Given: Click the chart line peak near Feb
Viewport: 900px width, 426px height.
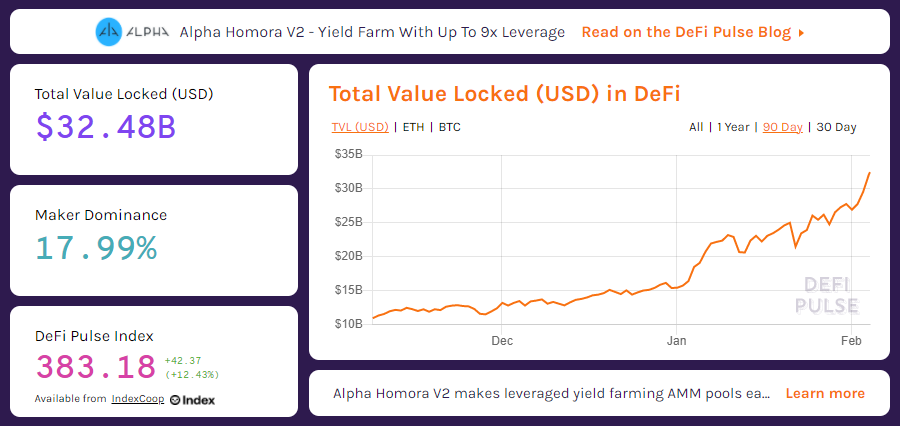Looking at the screenshot, I should click(870, 172).
